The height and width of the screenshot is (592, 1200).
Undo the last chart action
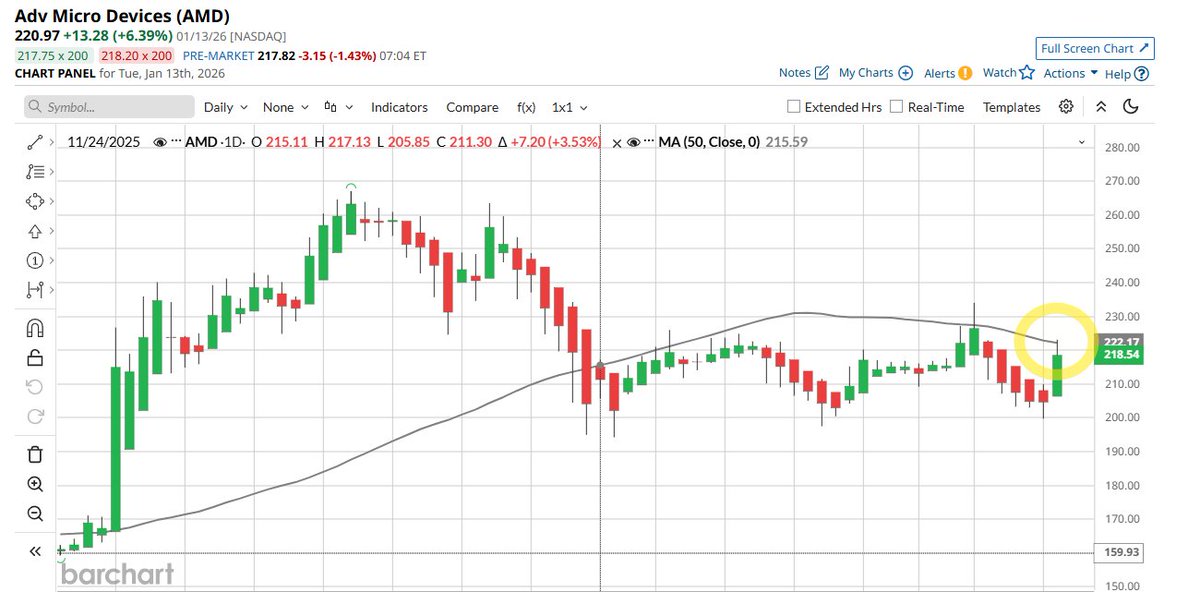pos(35,387)
